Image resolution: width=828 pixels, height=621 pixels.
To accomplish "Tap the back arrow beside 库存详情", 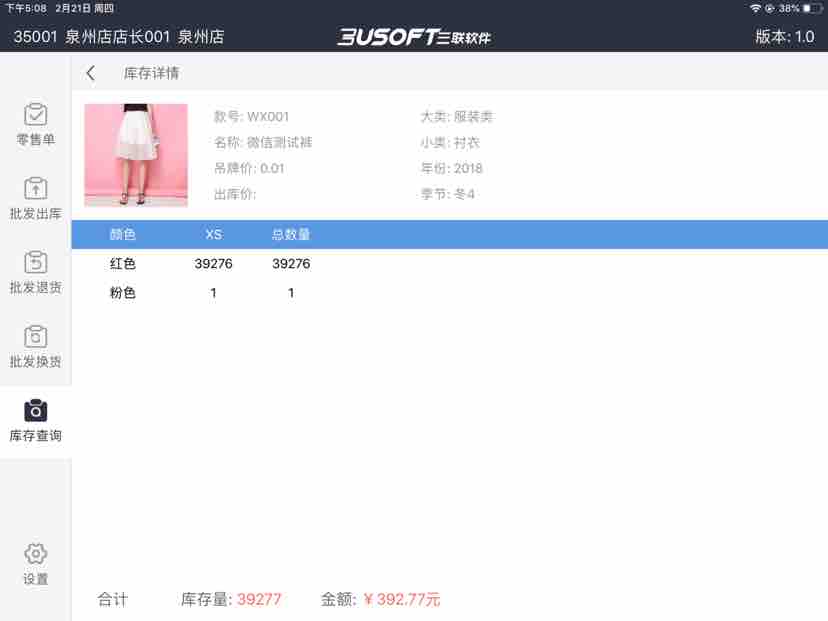I will pyautogui.click(x=91, y=73).
